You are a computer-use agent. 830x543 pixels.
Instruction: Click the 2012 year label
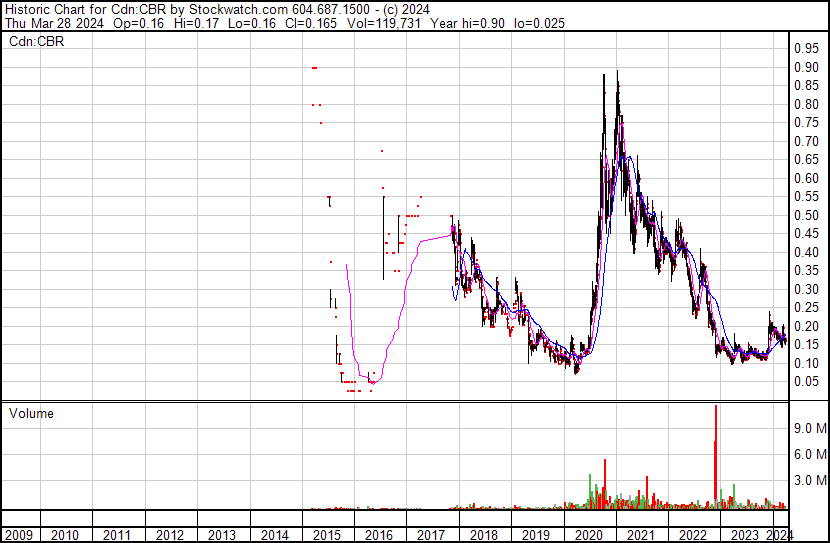(170, 535)
